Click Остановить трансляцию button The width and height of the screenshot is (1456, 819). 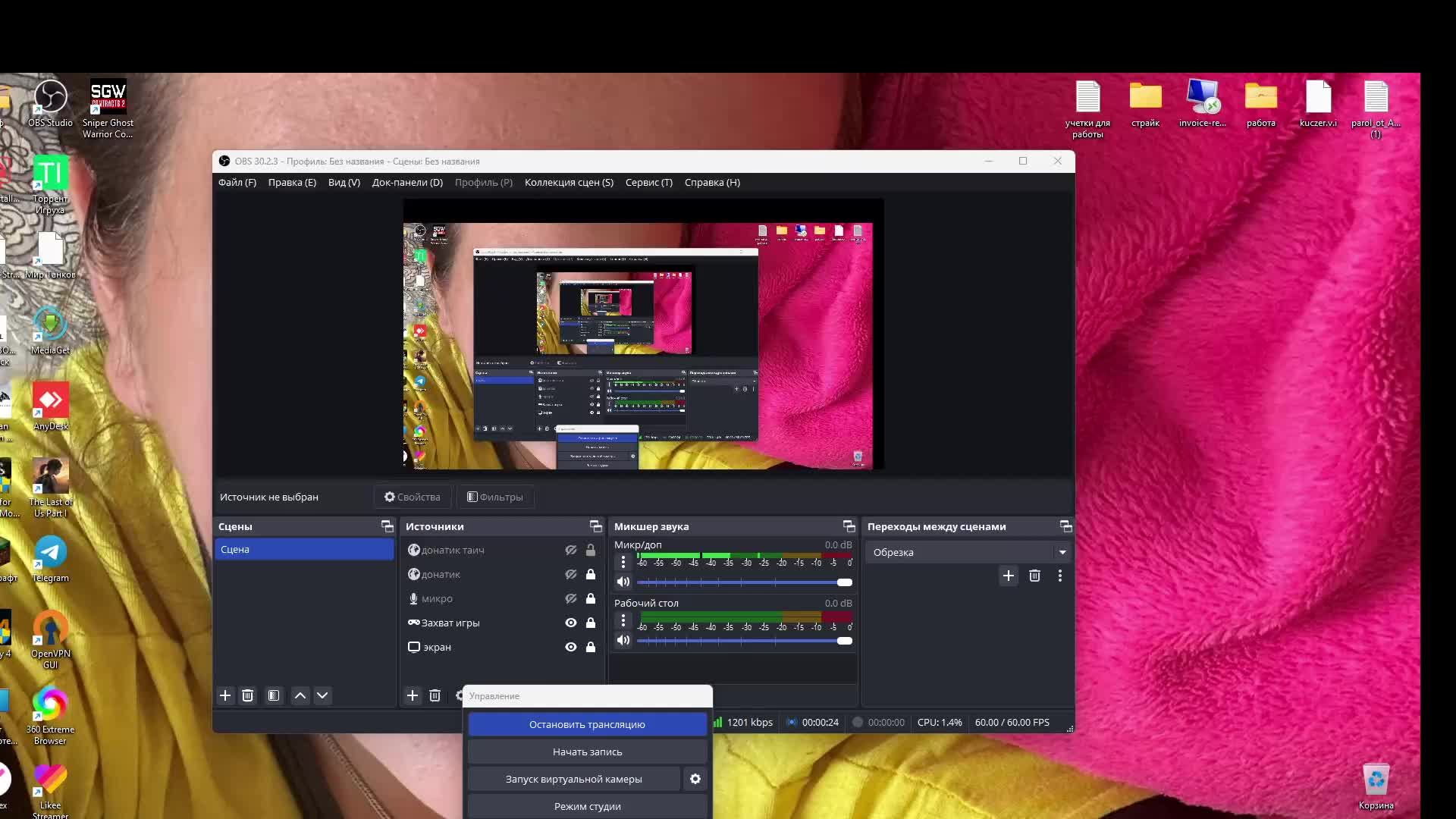pos(587,724)
